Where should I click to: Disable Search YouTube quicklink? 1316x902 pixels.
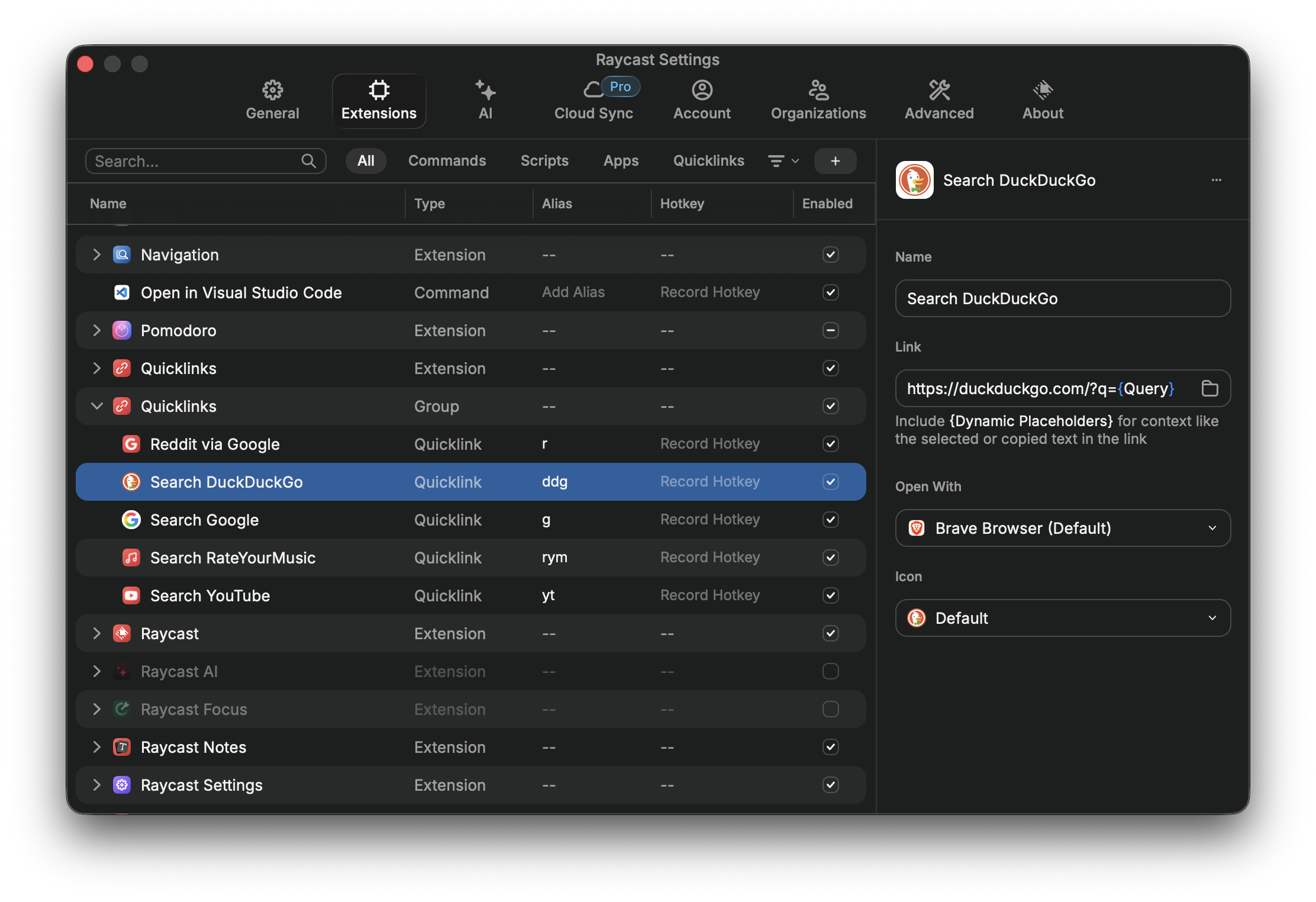(830, 595)
